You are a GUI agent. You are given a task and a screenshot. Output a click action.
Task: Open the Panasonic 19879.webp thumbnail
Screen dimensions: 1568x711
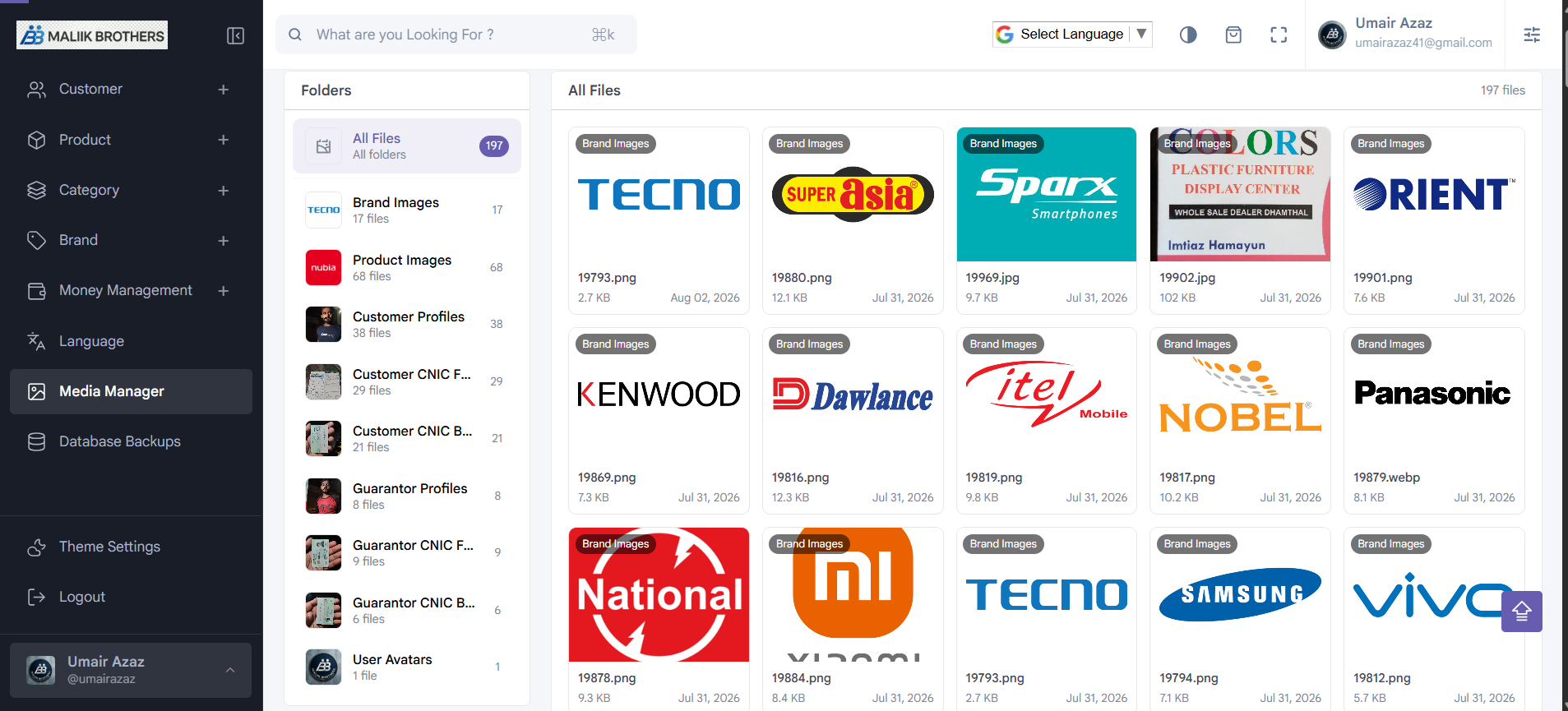[x=1434, y=395]
